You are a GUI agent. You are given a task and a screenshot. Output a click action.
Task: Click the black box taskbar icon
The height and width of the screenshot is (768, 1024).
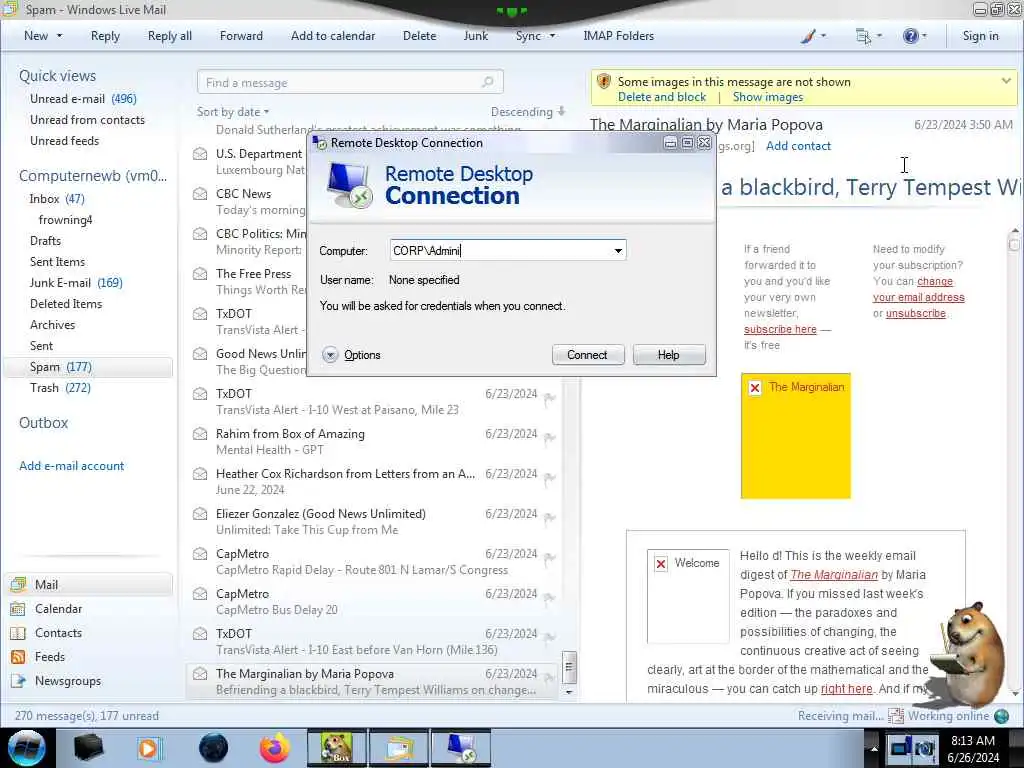[x=88, y=748]
